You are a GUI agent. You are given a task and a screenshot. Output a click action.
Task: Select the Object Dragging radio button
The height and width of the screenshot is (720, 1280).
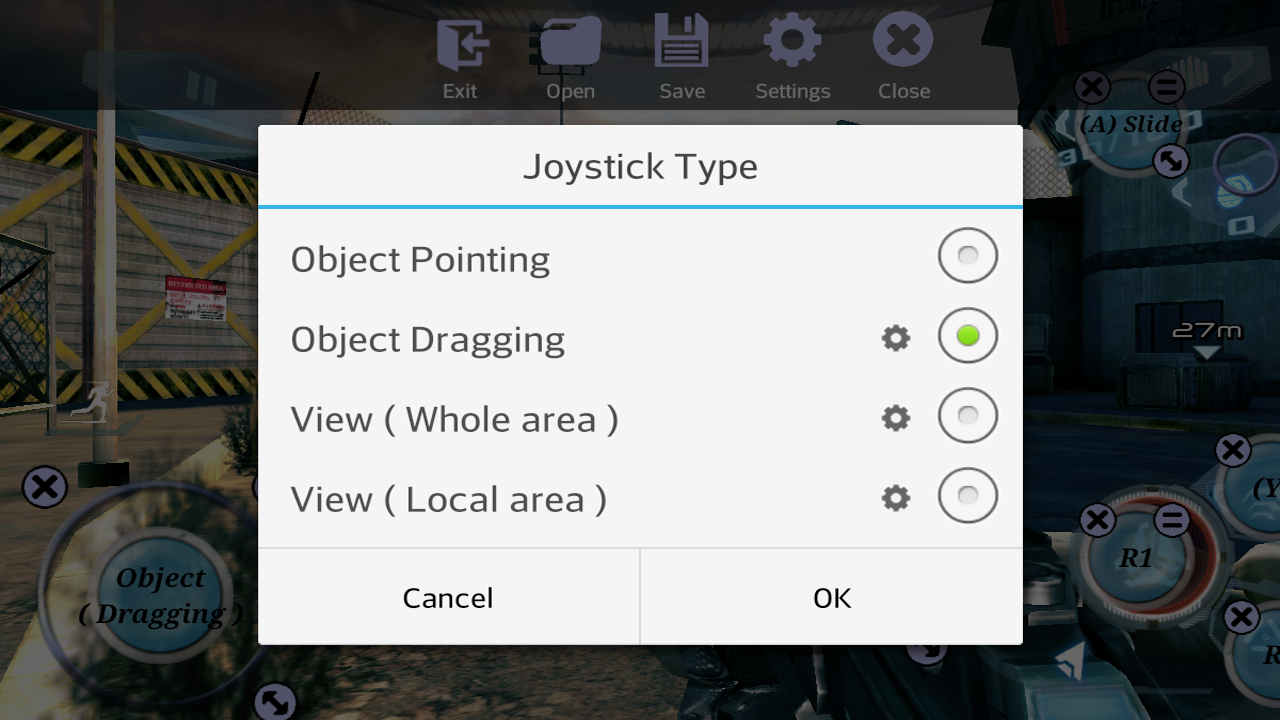(967, 336)
